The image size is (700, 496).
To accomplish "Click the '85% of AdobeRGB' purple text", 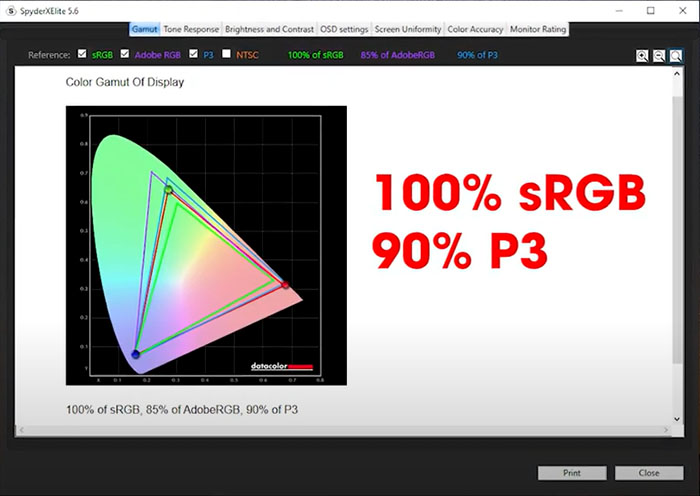I will tap(398, 55).
